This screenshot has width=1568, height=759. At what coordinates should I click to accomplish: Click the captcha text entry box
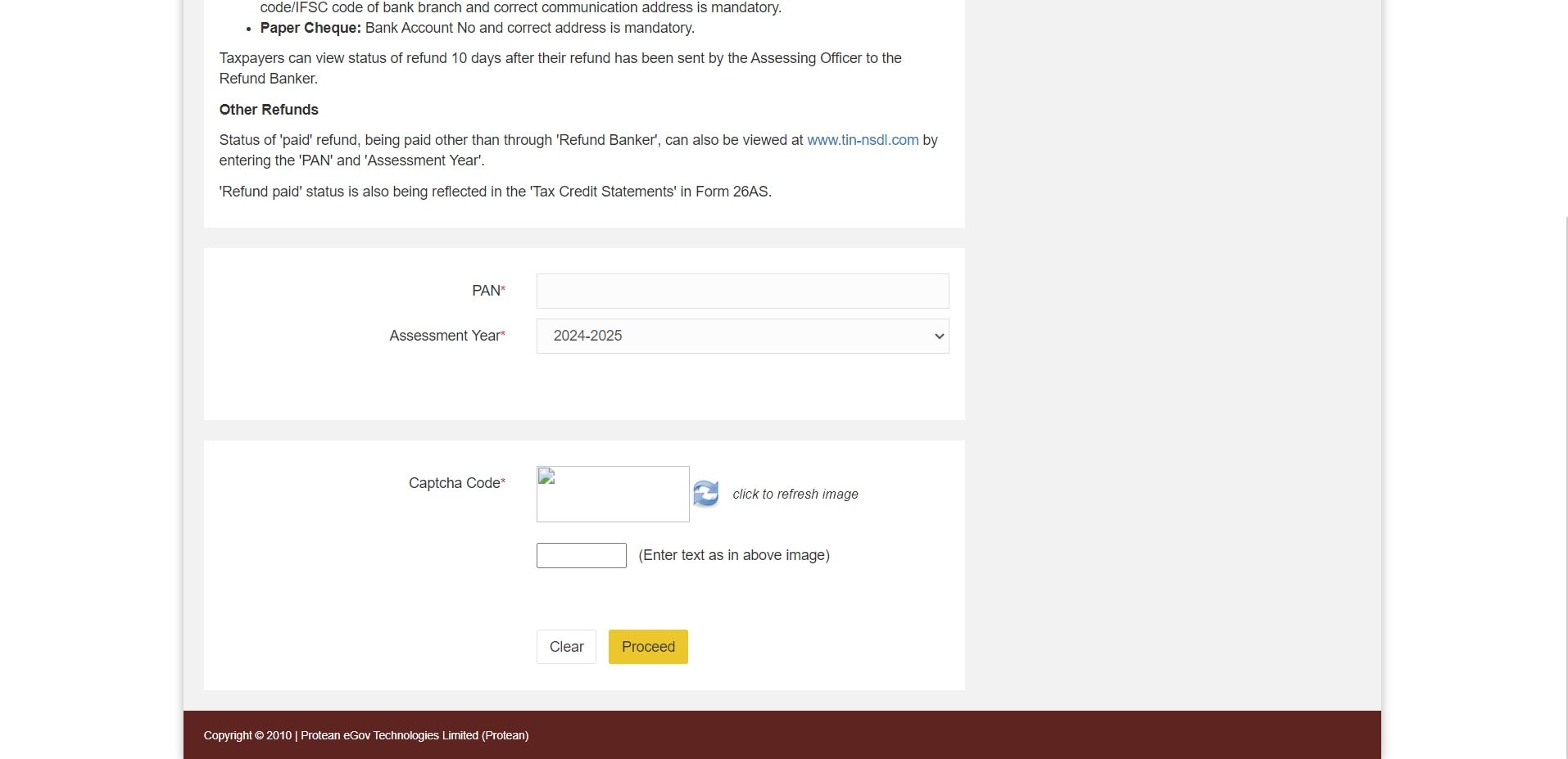(581, 555)
